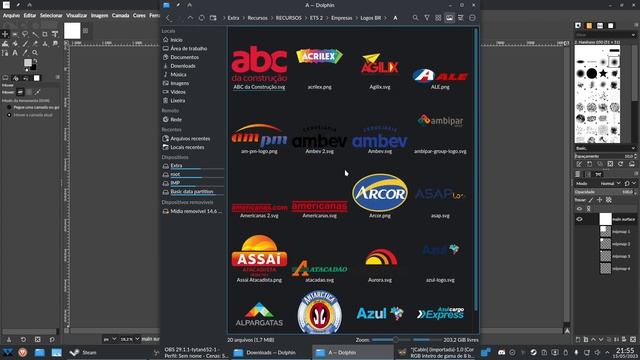Screen dimensions: 640x360
Task: Launch Vivaldi browser from the taskbar
Action: tap(22, 352)
